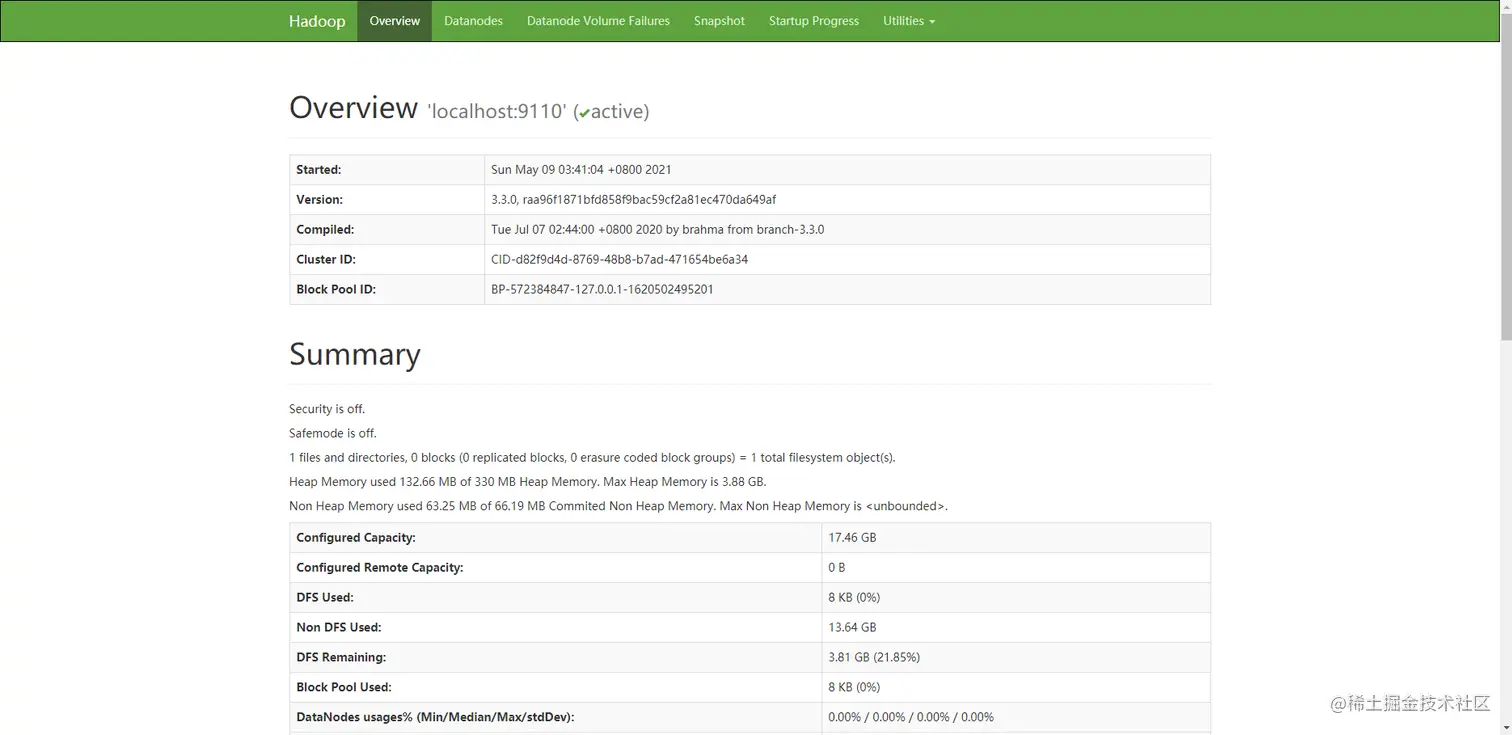Image resolution: width=1512 pixels, height=735 pixels.
Task: Click the 'Started:' row label
Action: point(319,170)
